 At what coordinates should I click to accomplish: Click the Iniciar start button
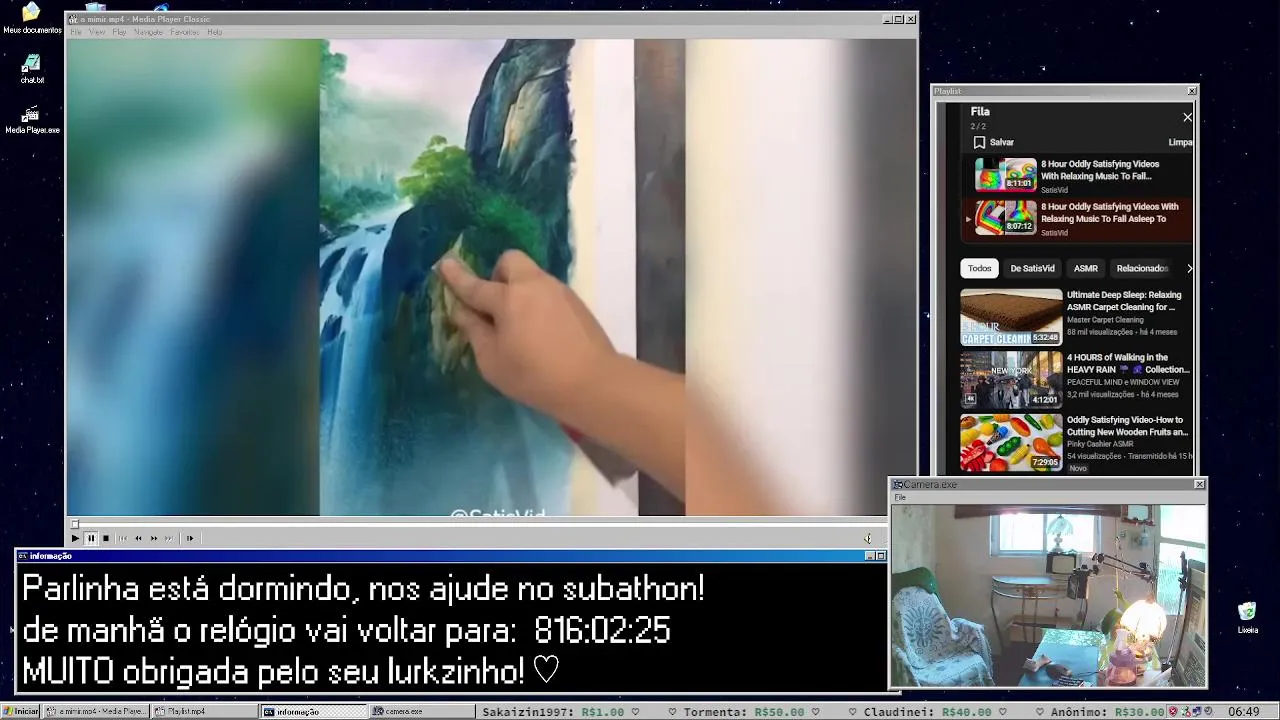(x=20, y=711)
